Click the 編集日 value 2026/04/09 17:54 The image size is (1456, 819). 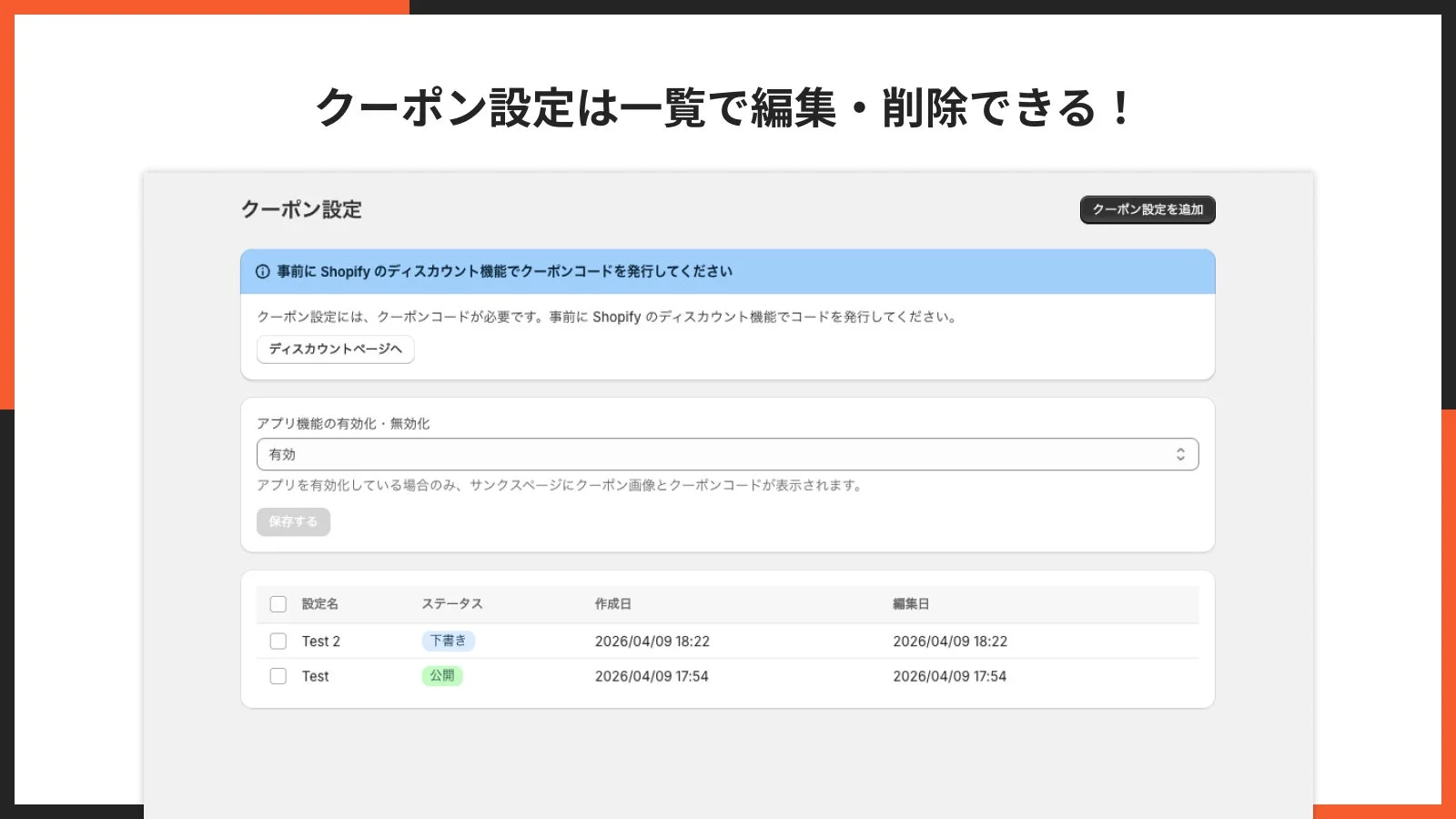pyautogui.click(x=949, y=676)
